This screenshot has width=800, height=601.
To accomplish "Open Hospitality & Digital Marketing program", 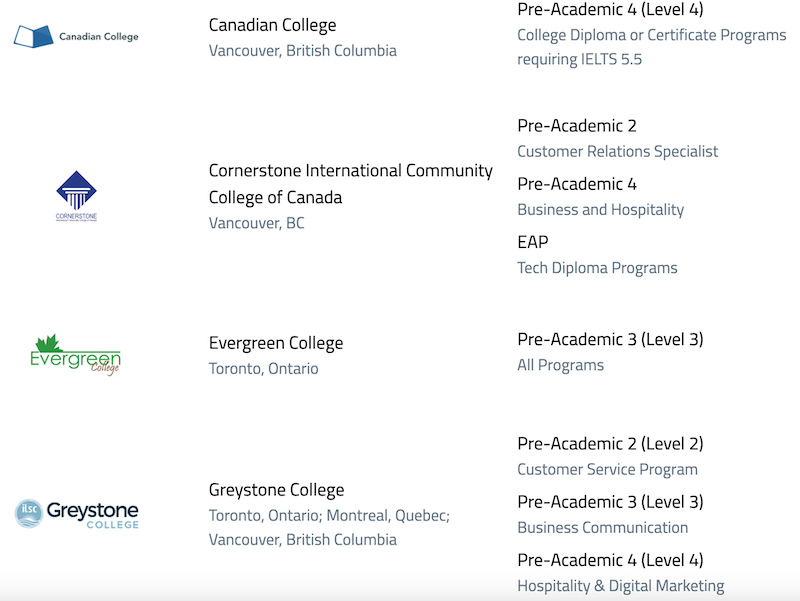I will [620, 586].
